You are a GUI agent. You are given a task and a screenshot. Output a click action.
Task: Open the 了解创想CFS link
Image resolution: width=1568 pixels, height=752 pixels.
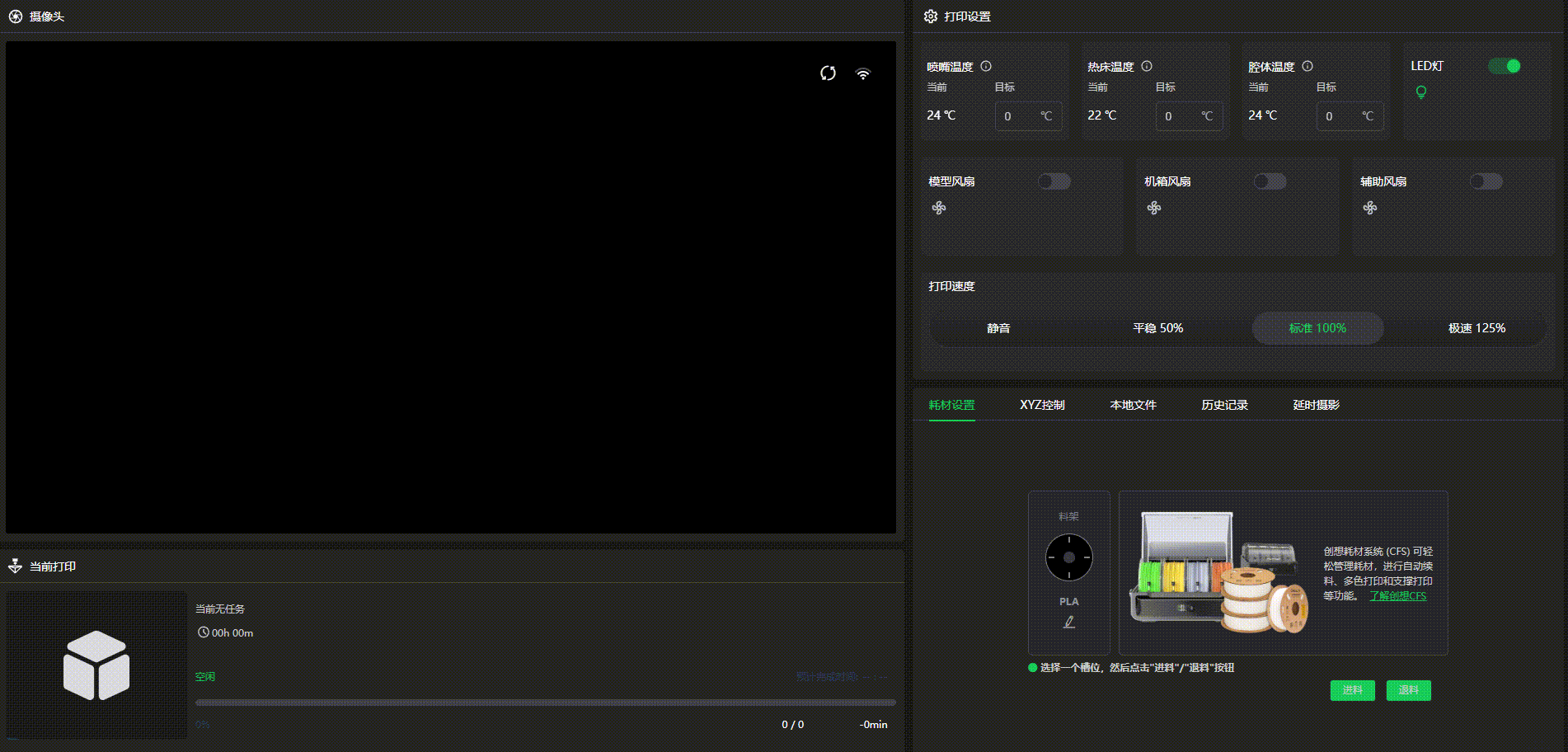[x=1397, y=596]
